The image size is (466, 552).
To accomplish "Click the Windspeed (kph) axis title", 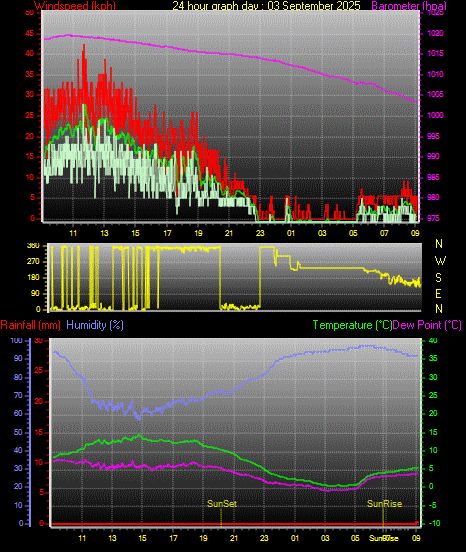I will pyautogui.click(x=75, y=6).
